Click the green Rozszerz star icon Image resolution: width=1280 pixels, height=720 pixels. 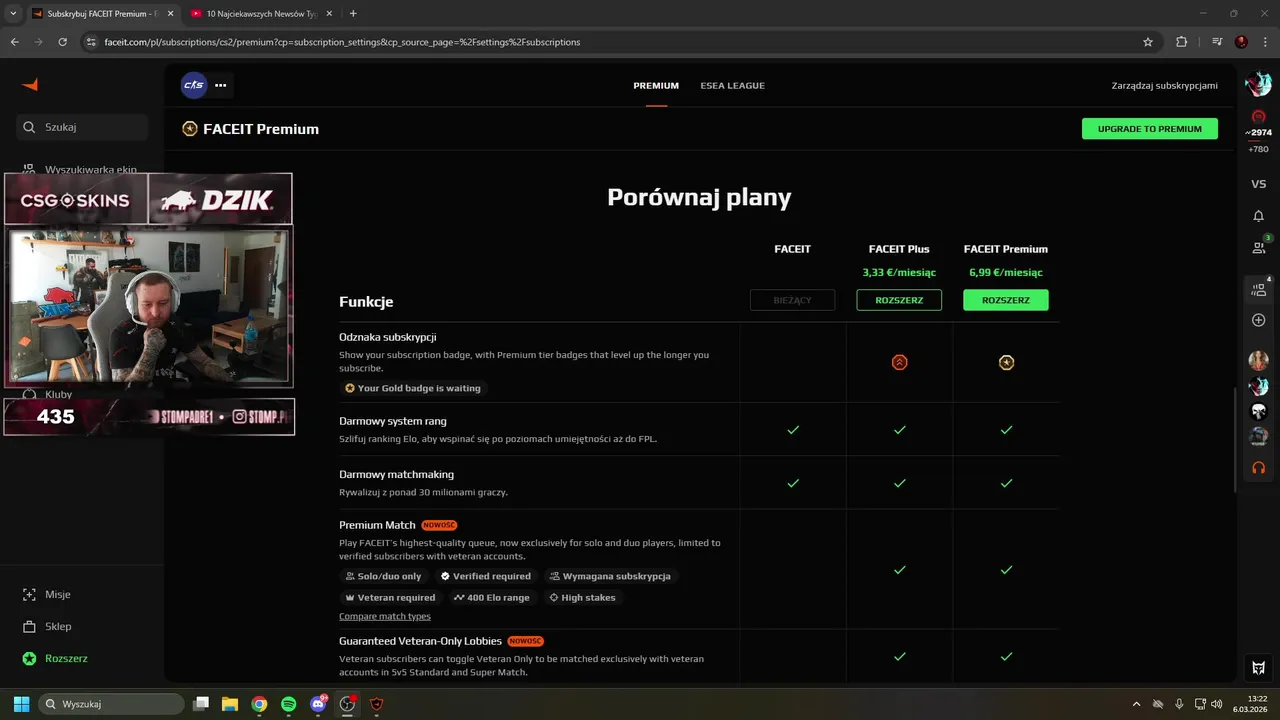pos(29,658)
